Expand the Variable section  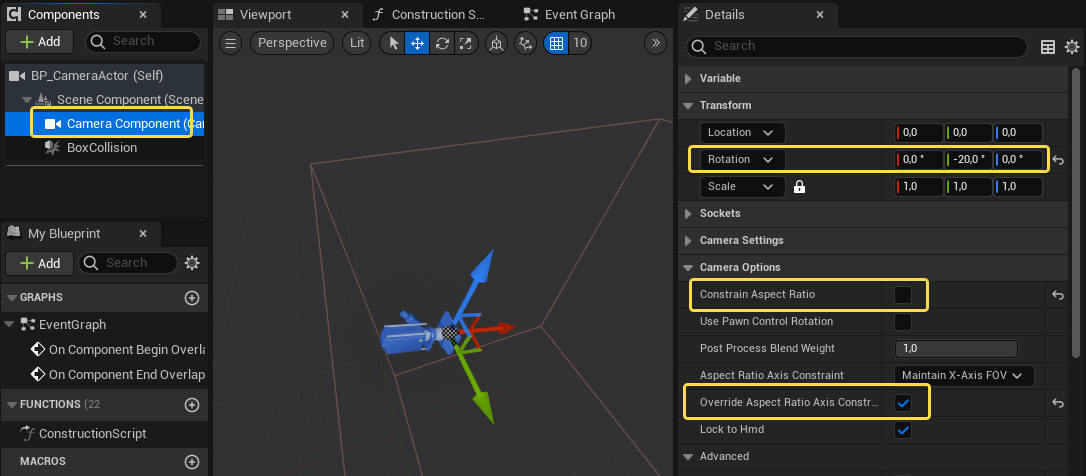point(688,79)
